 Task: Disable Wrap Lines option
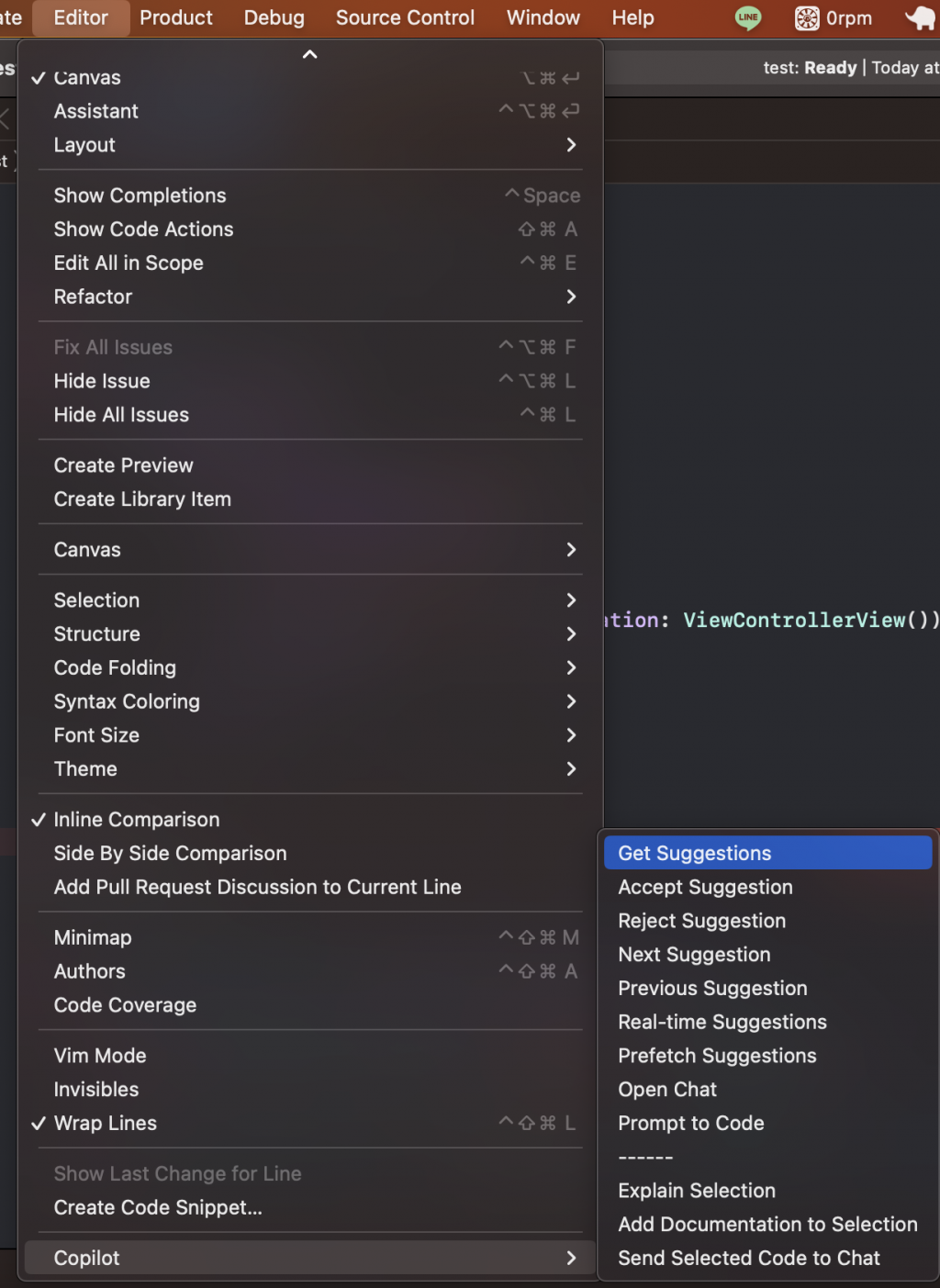(x=106, y=1124)
